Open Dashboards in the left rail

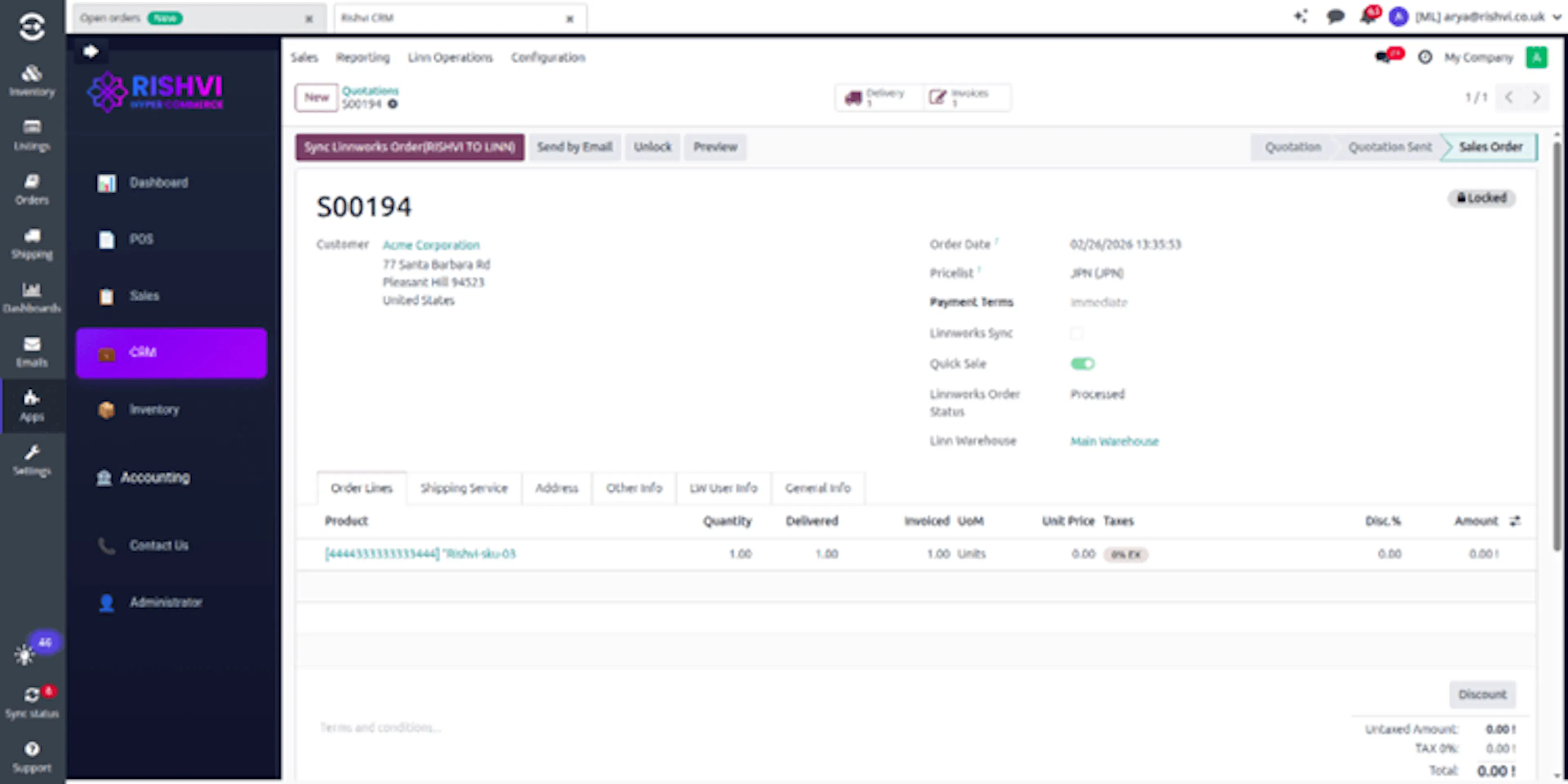[x=32, y=298]
